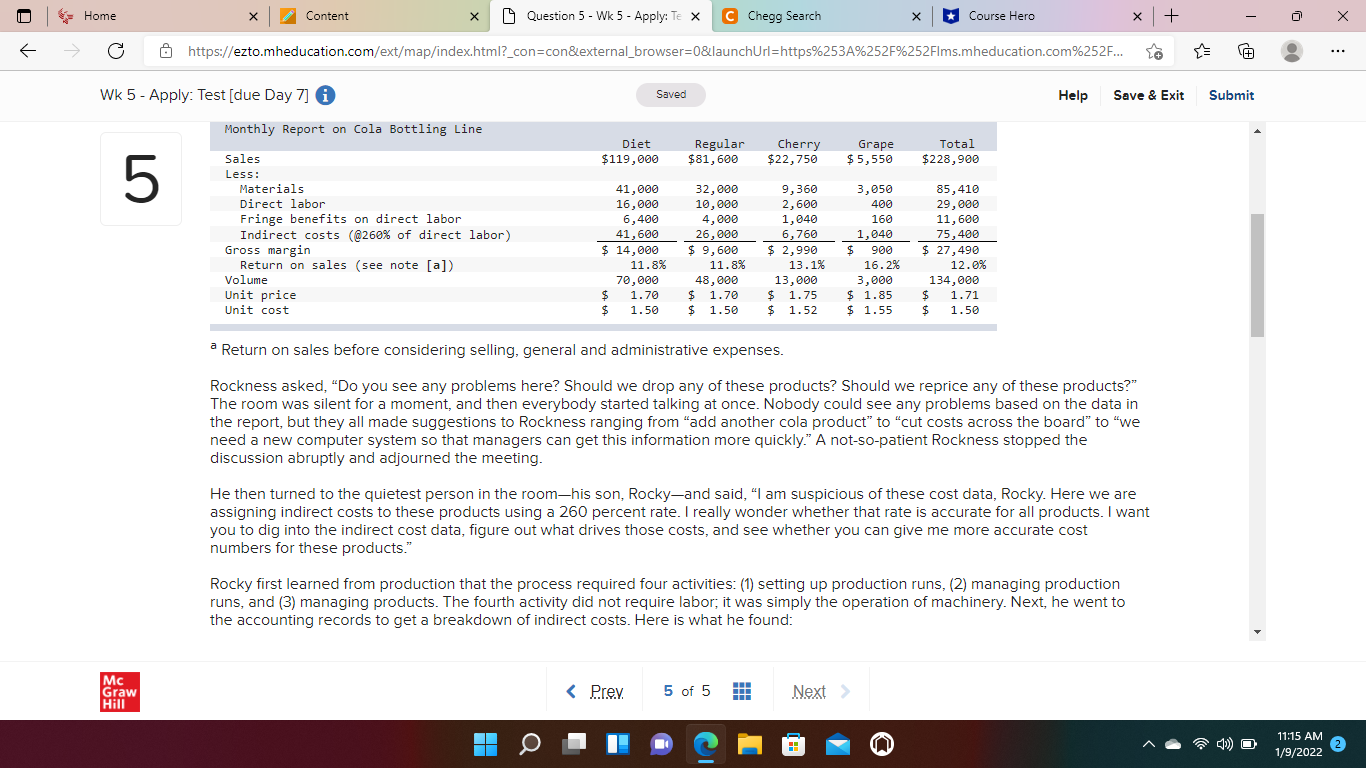1366x768 pixels.
Task: Open Windows taskbar Search
Action: tap(529, 744)
